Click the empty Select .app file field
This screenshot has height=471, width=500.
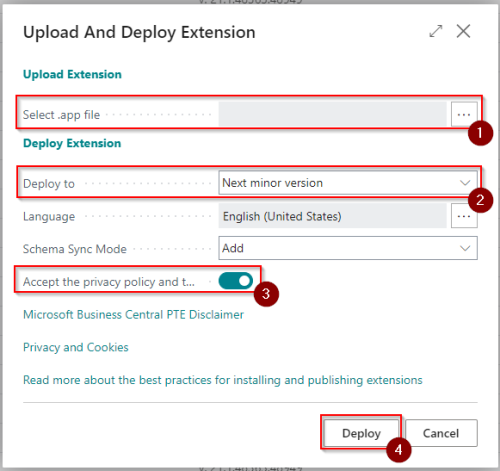click(x=332, y=114)
